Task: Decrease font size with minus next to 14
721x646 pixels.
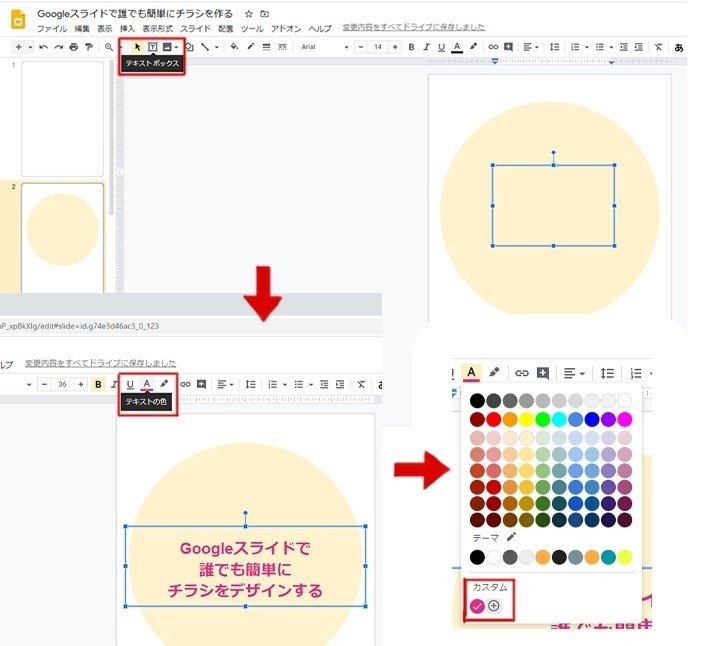Action: pyautogui.click(x=361, y=47)
